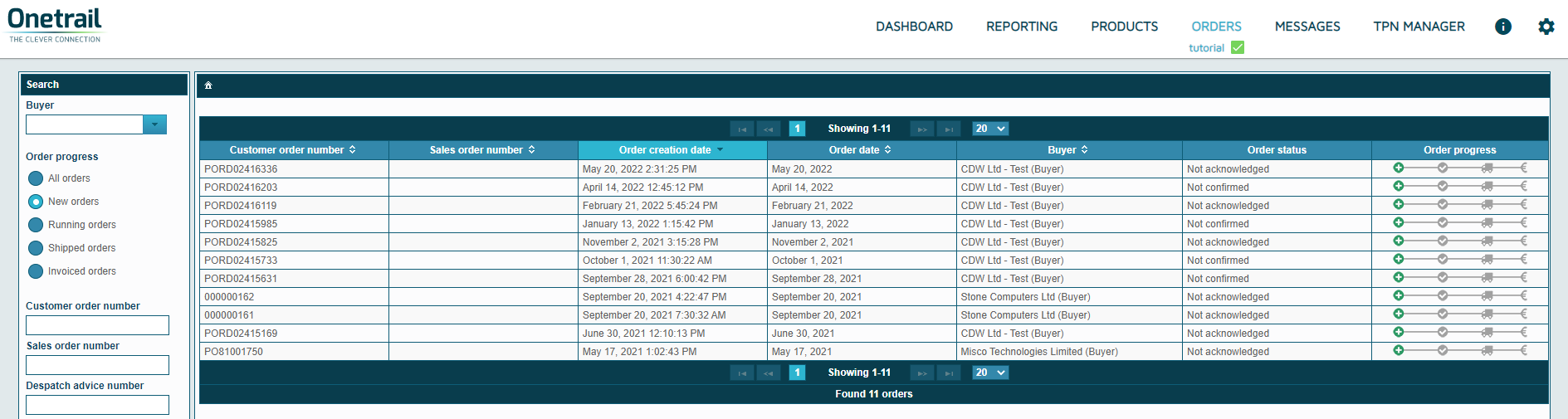Screen dimensions: 1568x419
Task: Click page 1 button in top pagination
Action: point(797,129)
